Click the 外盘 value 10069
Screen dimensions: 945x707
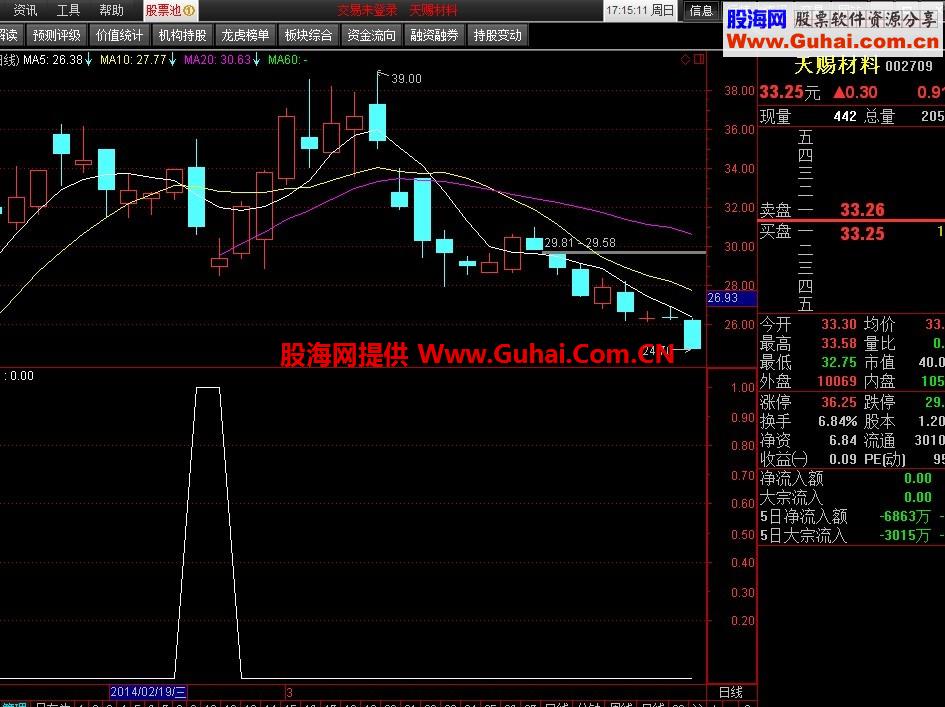coord(837,381)
